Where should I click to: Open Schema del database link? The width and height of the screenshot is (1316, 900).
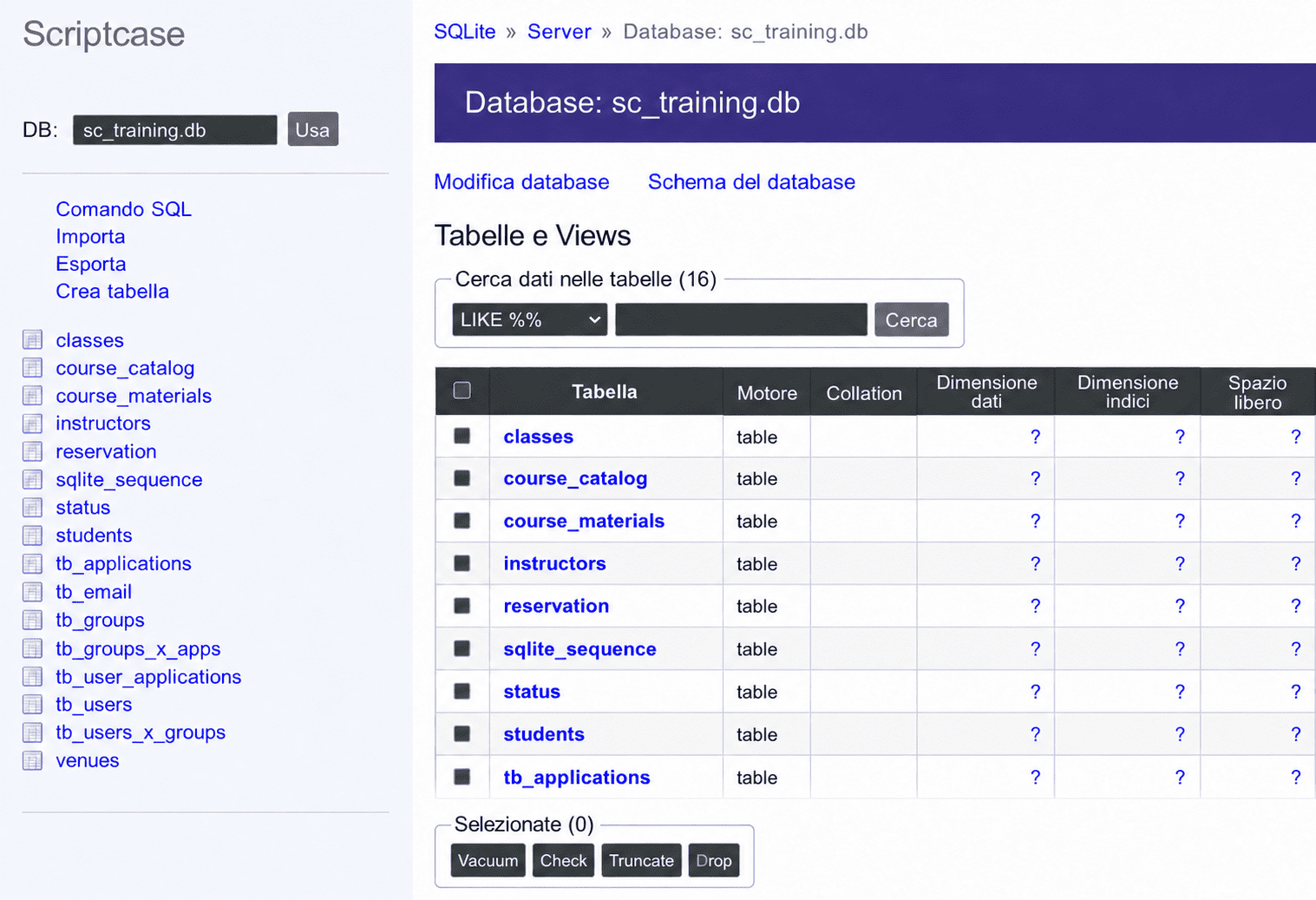[x=751, y=182]
